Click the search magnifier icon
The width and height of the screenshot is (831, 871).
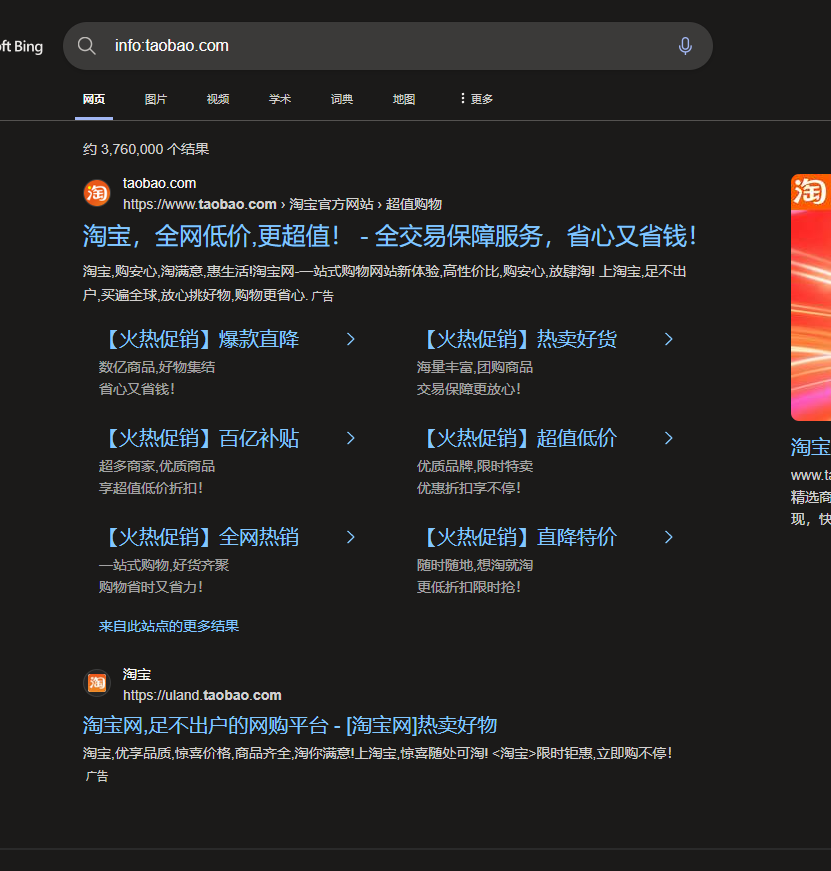click(87, 46)
